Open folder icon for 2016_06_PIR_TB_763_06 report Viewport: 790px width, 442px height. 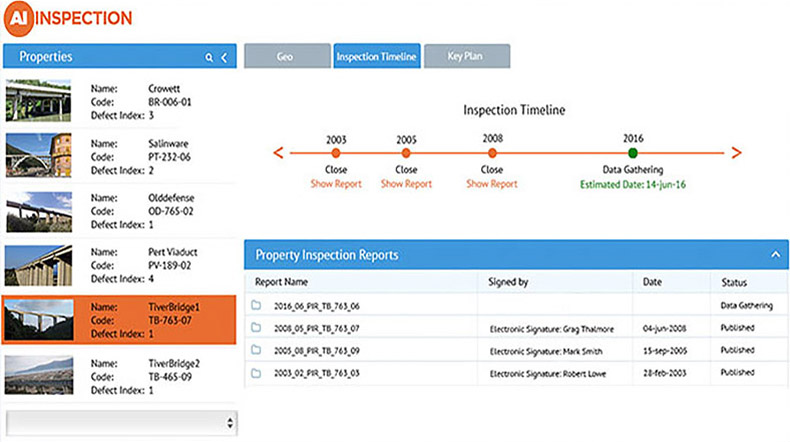pyautogui.click(x=257, y=305)
